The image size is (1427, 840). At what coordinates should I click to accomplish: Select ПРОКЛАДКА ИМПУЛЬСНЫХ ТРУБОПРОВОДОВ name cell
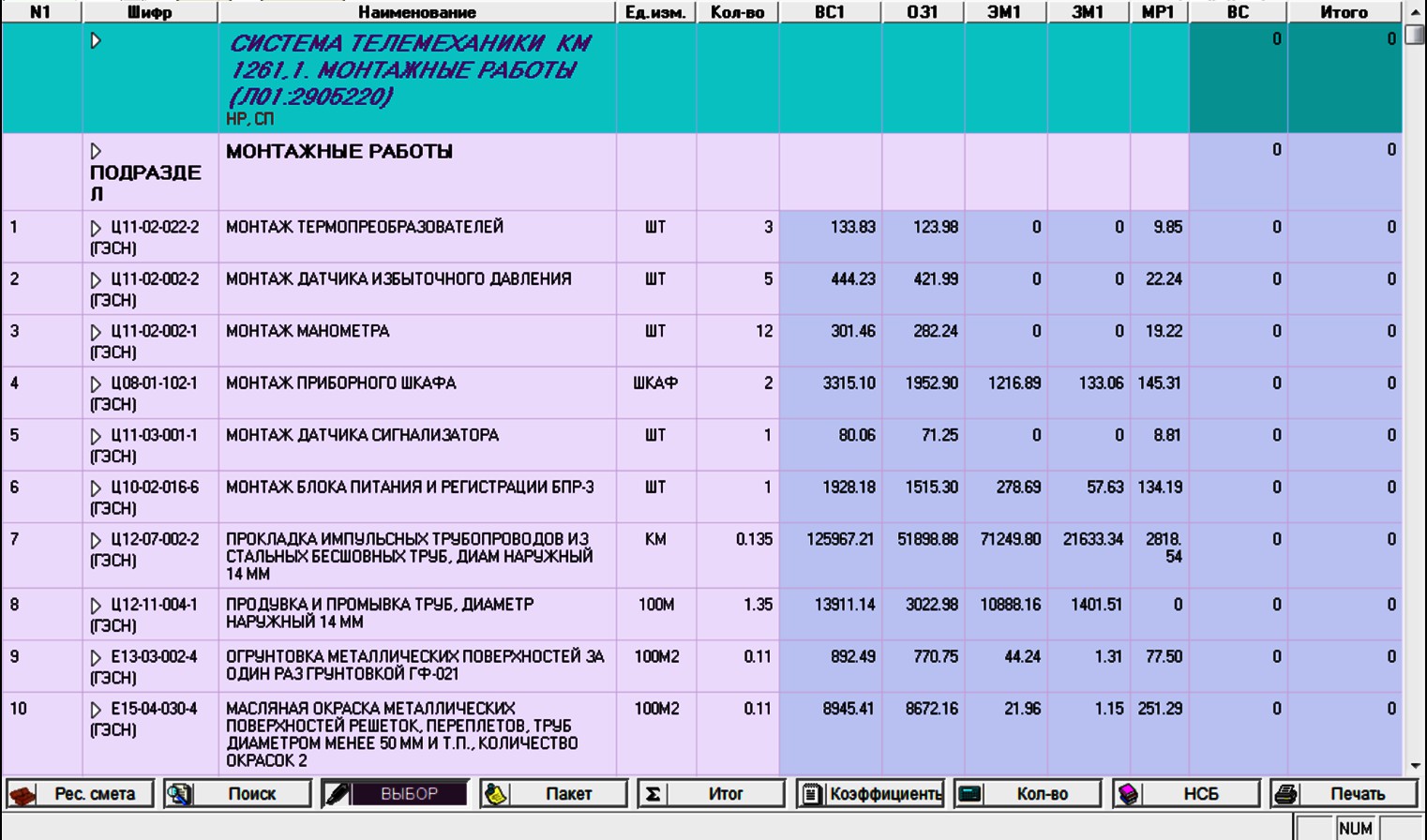[417, 556]
